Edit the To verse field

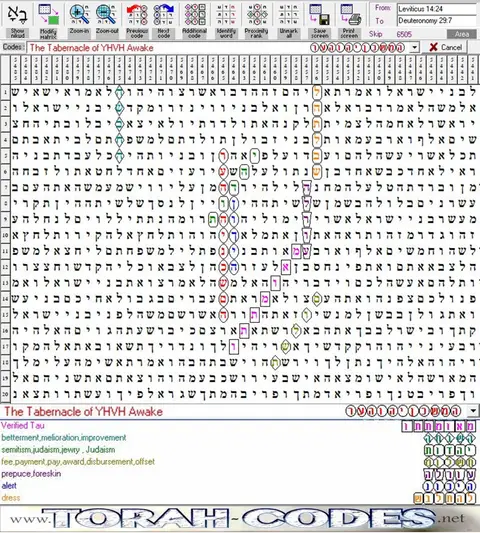[x=437, y=21]
